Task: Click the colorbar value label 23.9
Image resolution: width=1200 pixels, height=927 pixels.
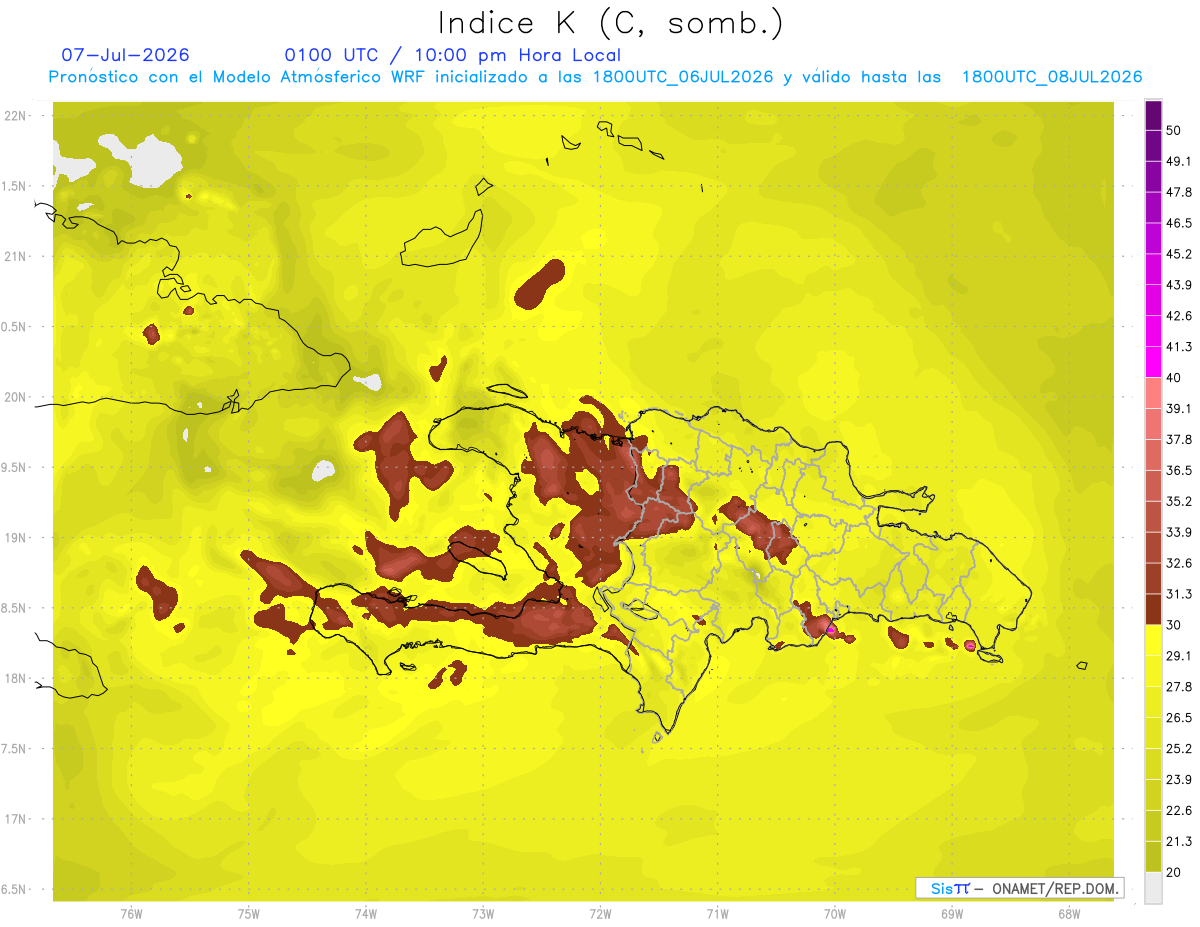Action: click(1180, 779)
